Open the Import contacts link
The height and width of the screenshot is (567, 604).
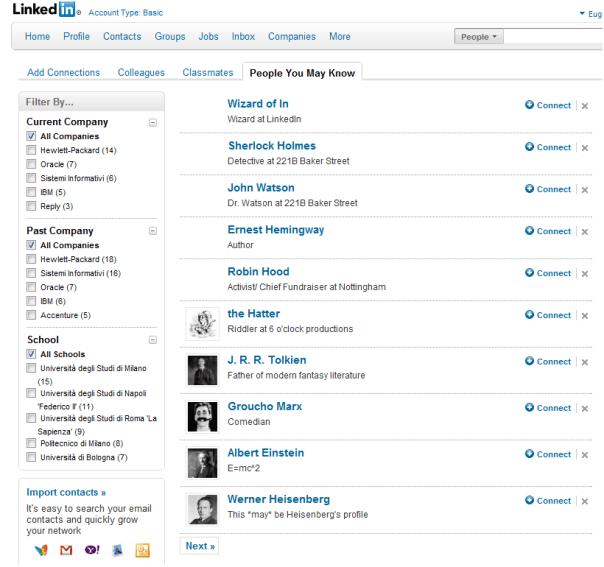click(x=66, y=492)
